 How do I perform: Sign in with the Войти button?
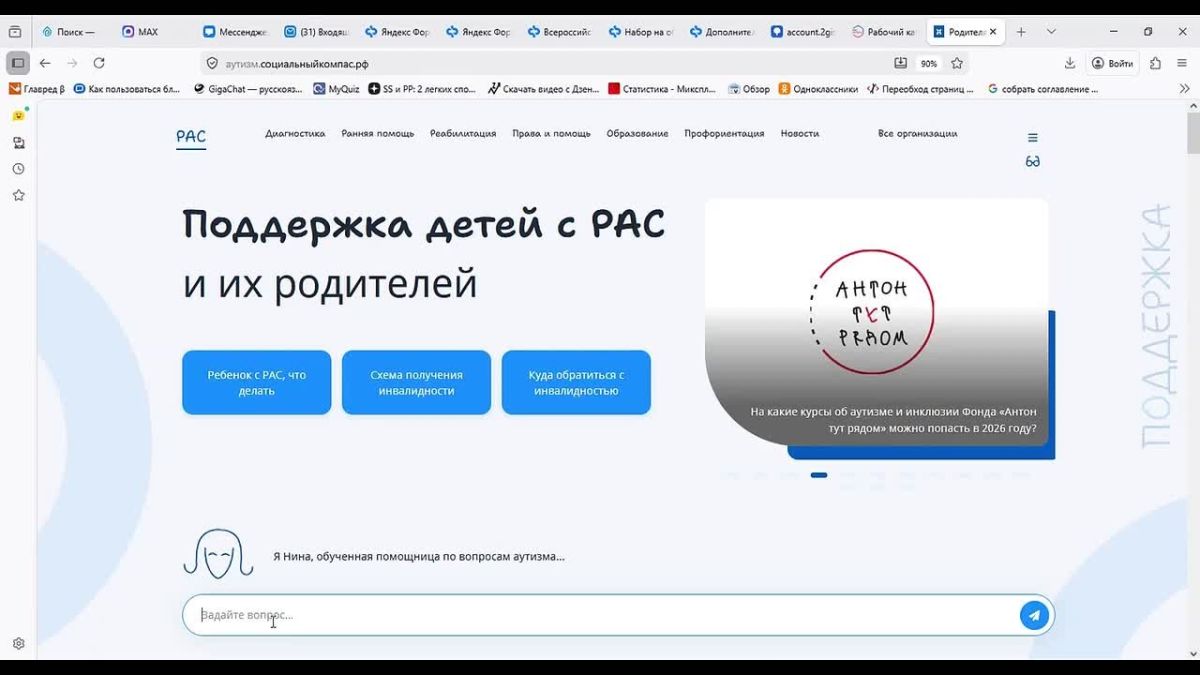[x=1113, y=63]
